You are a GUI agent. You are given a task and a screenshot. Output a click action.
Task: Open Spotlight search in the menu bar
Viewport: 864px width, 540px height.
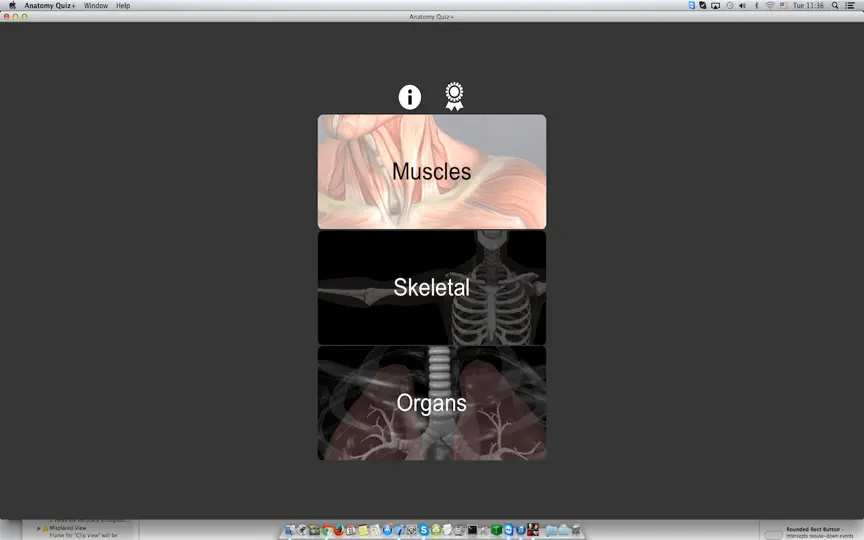tap(835, 6)
